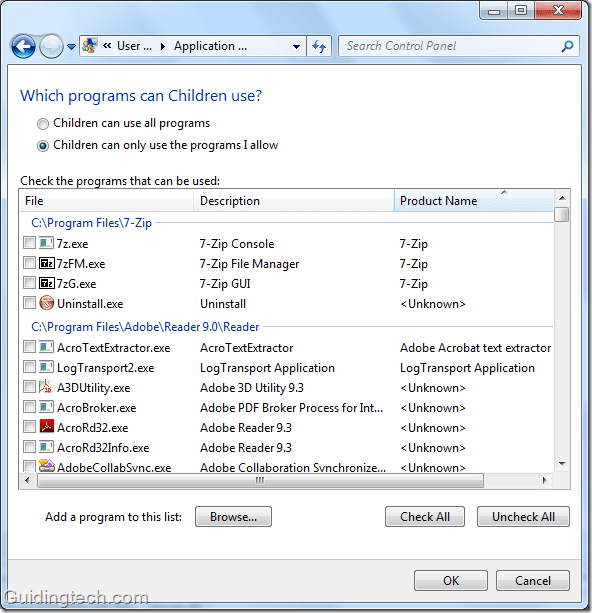Screen dimensions: 592x613
Task: Click the 'Application ...' breadcrumb segment
Action: [x=210, y=46]
